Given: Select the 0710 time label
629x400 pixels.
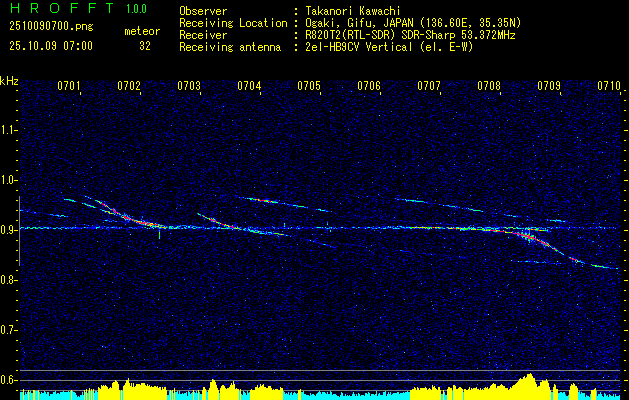Looking at the screenshot, I should point(609,87).
